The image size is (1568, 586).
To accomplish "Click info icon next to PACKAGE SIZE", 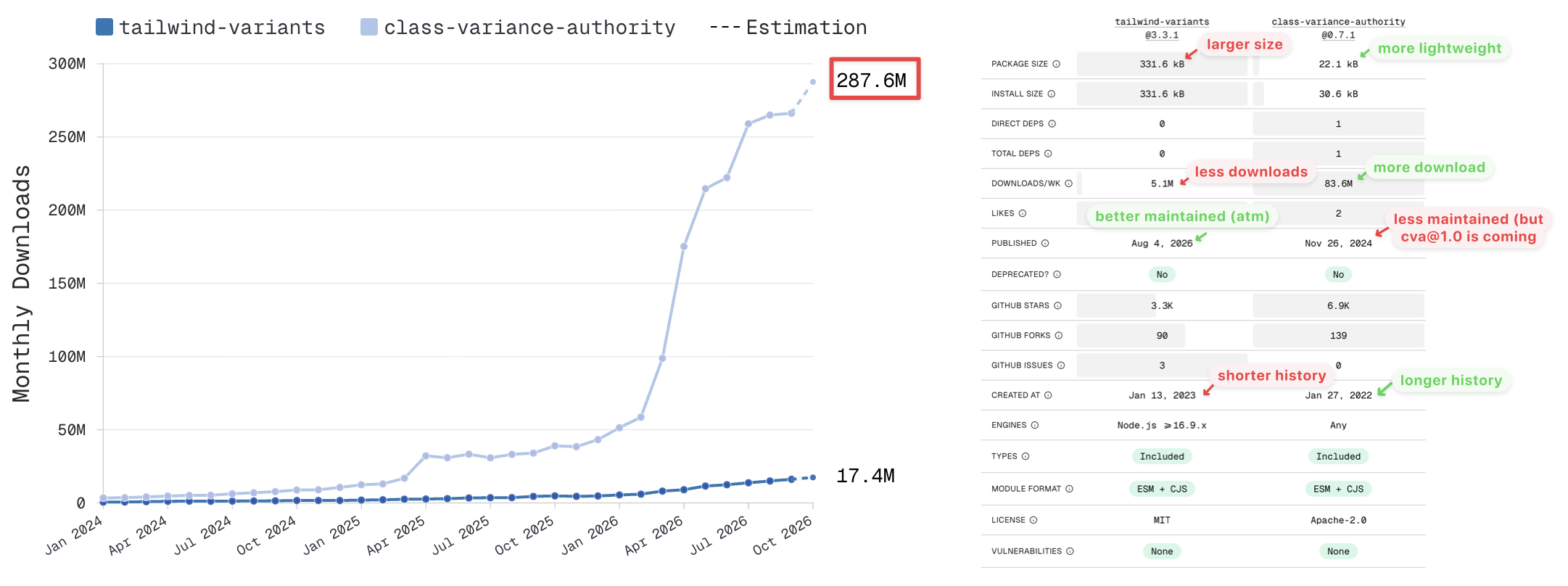I will [x=1056, y=64].
